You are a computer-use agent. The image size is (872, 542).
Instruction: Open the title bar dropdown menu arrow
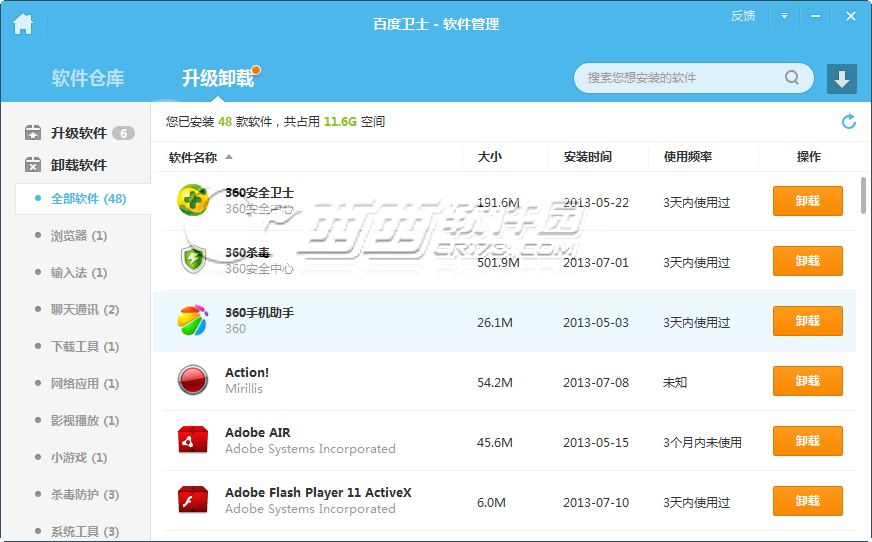(784, 16)
